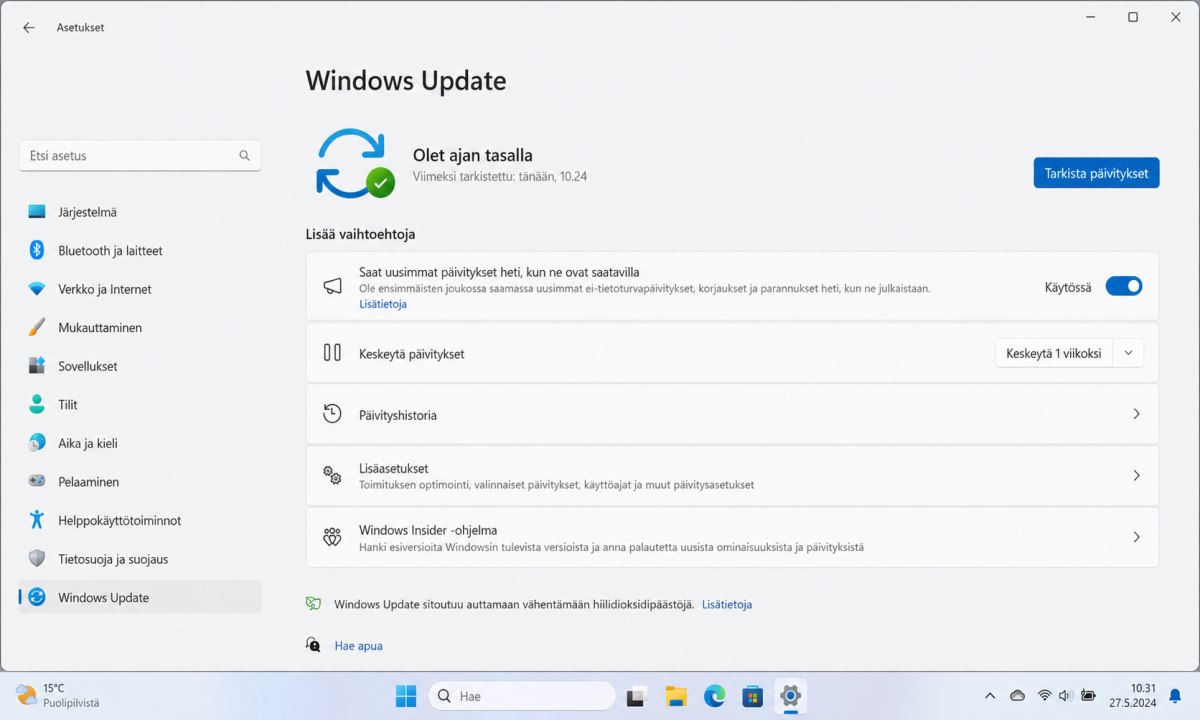Select Sovellukset in the sidebar
Screen dimensions: 1200x720
click(x=140, y=366)
